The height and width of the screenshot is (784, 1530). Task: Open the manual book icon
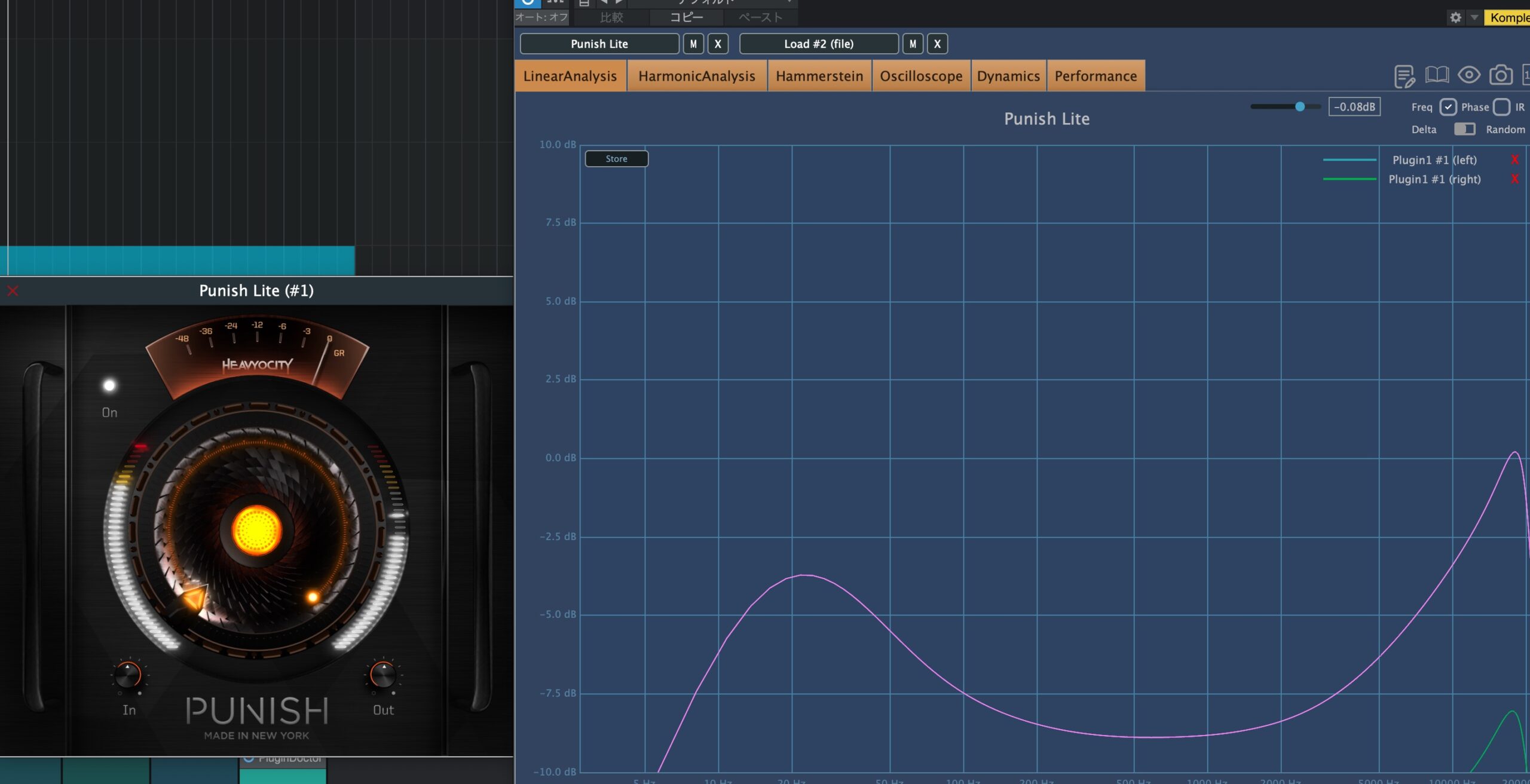click(1437, 75)
